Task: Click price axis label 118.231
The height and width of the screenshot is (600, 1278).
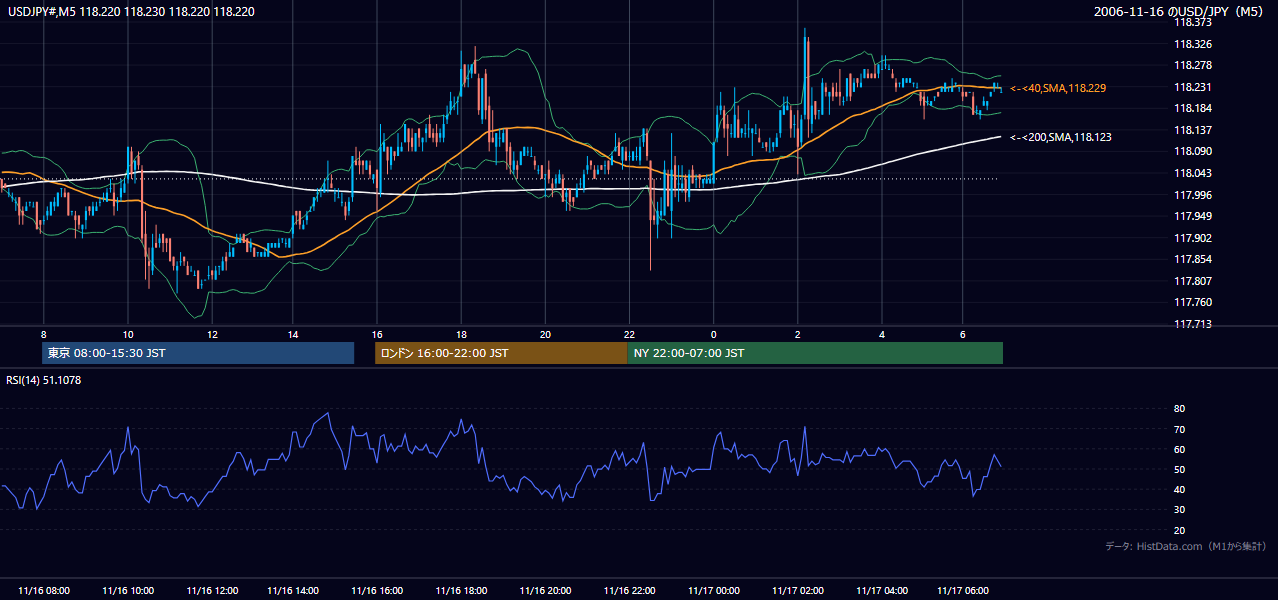Action: pyautogui.click(x=1192, y=88)
